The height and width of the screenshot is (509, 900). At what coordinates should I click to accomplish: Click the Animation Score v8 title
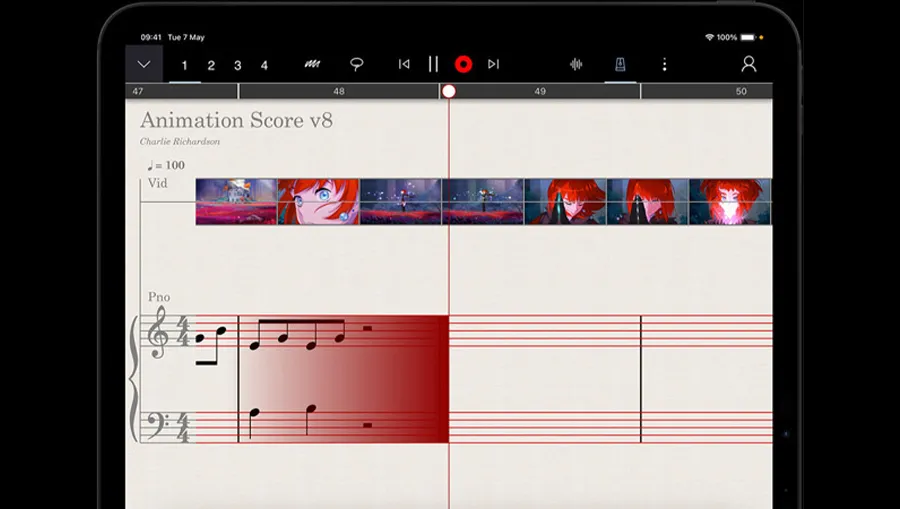236,121
